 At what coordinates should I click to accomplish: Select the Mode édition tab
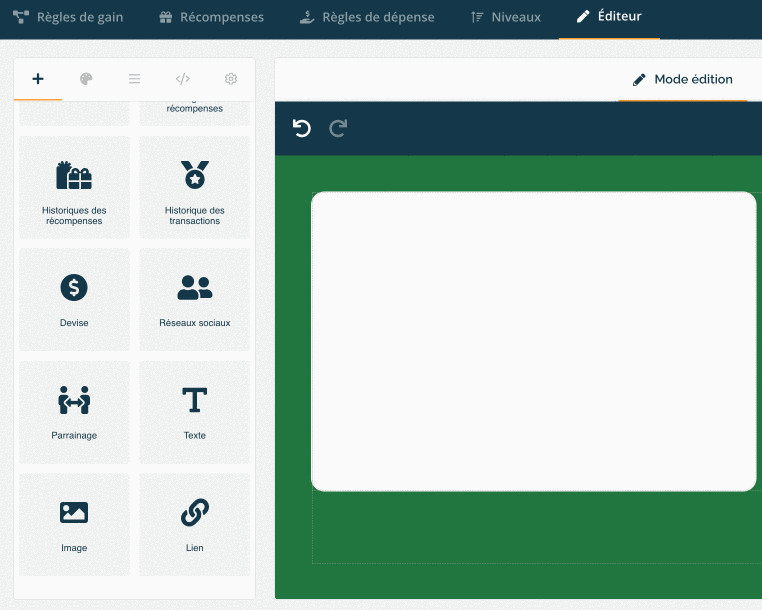click(x=683, y=79)
